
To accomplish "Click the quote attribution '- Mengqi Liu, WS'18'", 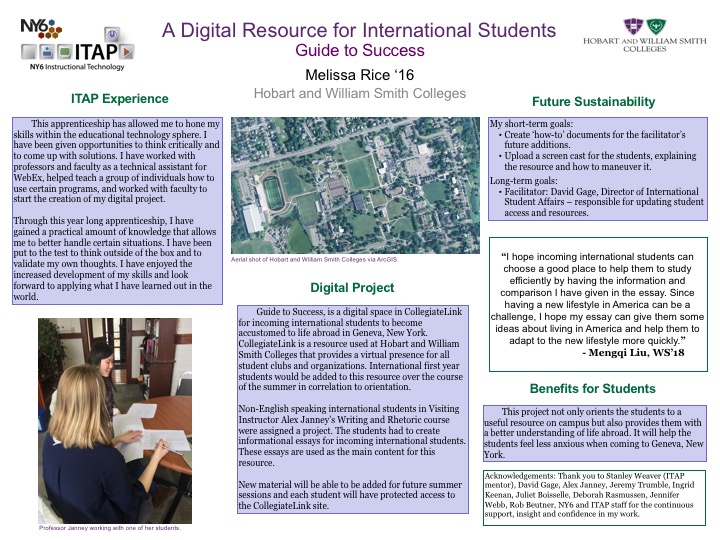I will click(633, 353).
